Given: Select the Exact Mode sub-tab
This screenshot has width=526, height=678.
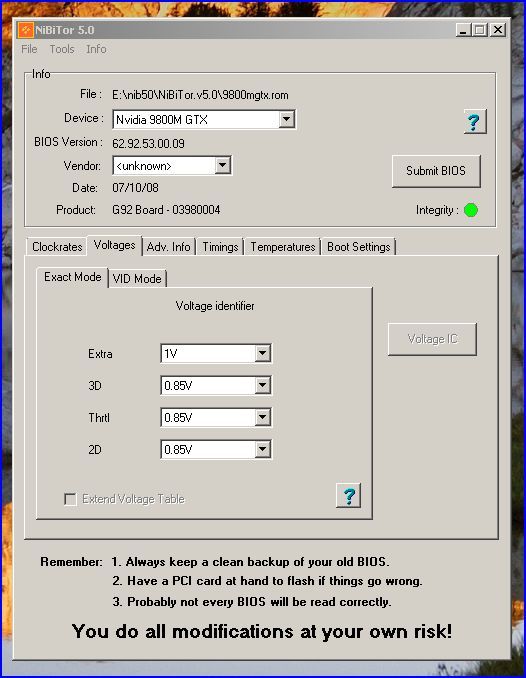Looking at the screenshot, I should pos(73,277).
